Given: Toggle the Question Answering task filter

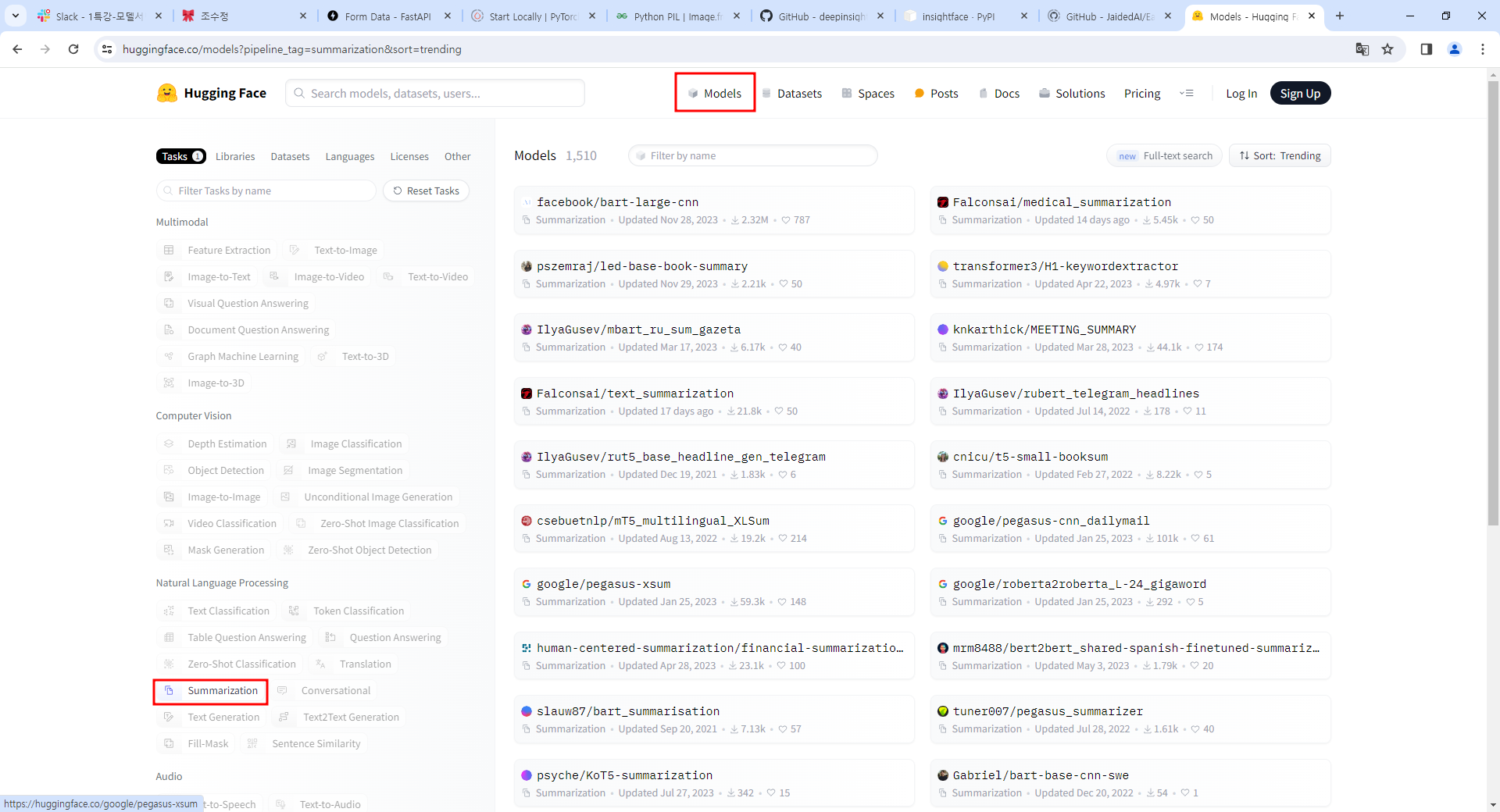Looking at the screenshot, I should pos(383,637).
